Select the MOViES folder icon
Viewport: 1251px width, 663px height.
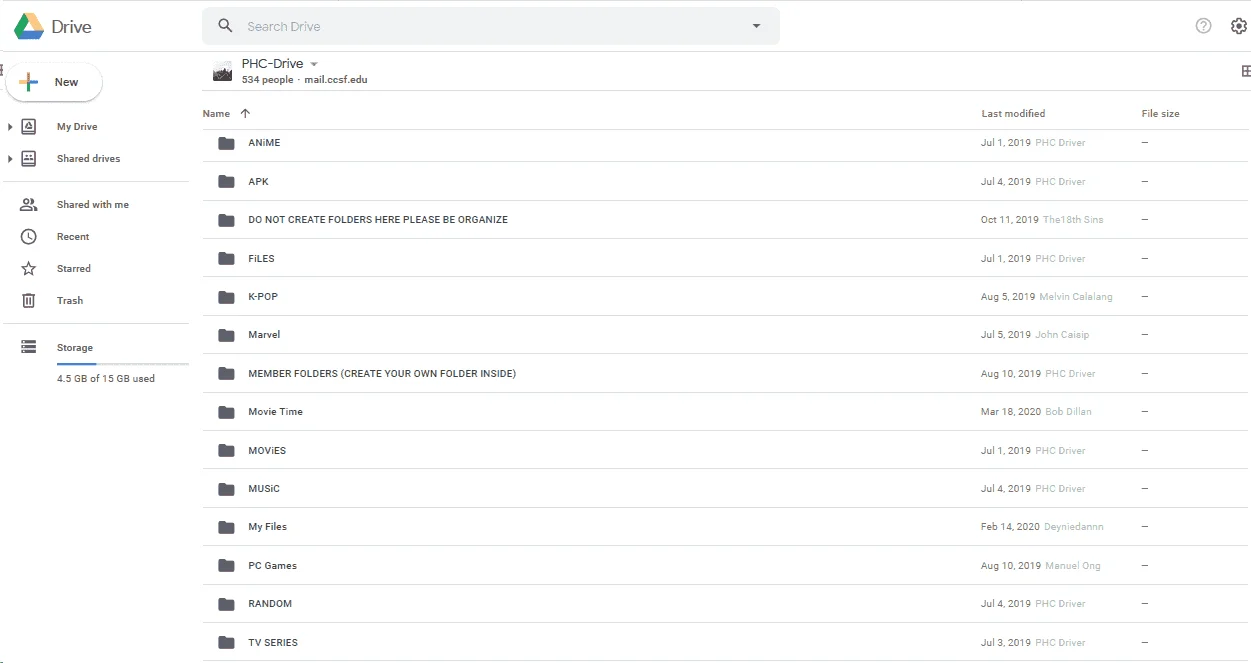226,451
